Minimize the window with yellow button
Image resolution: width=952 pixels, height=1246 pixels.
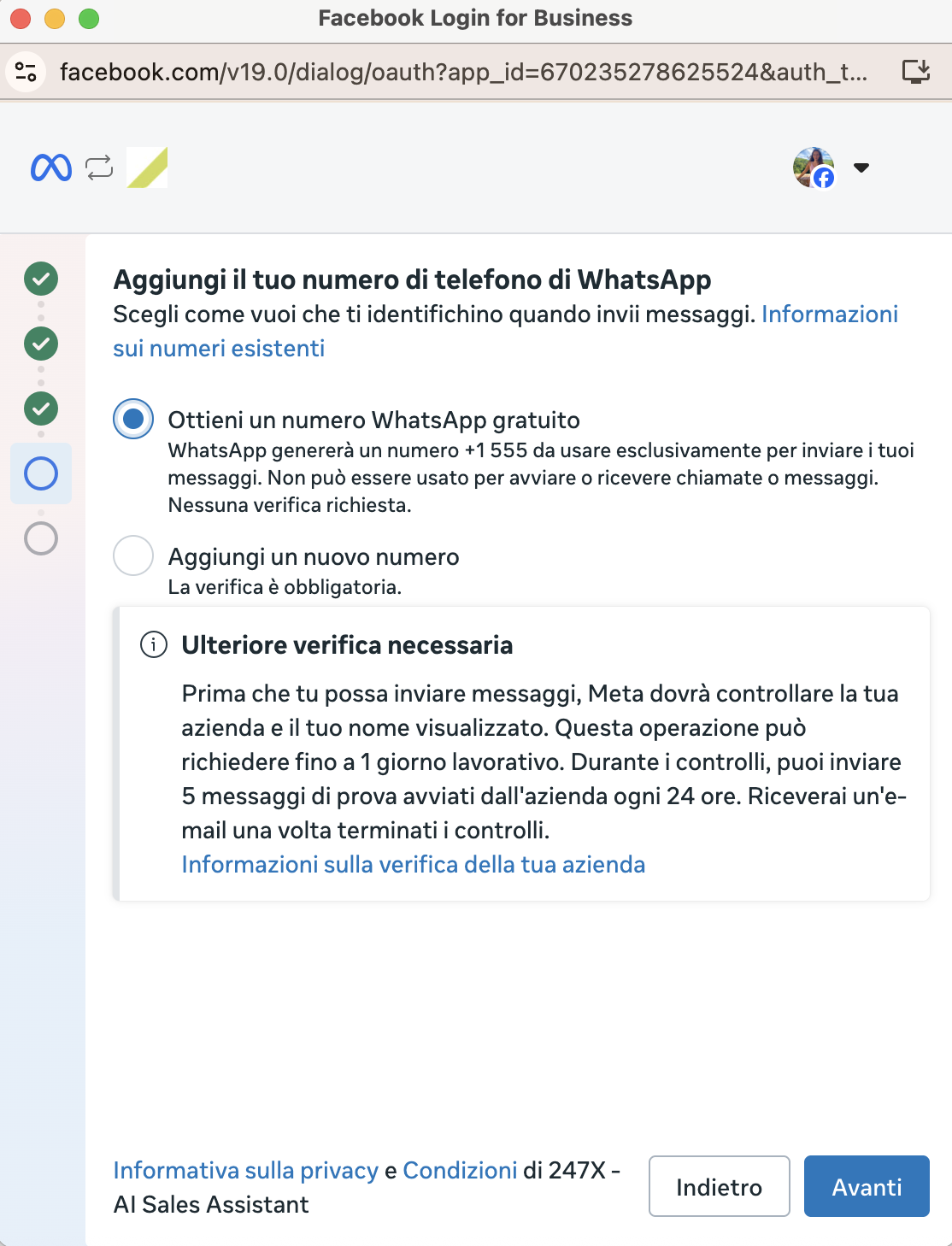(x=55, y=18)
